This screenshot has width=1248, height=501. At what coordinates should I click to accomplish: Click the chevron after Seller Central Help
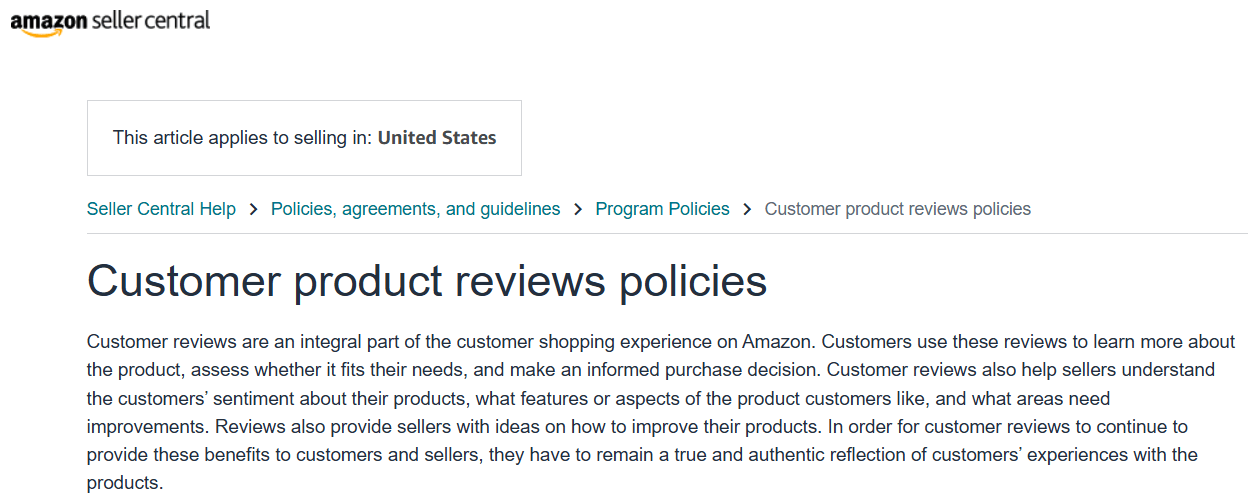pyautogui.click(x=254, y=209)
